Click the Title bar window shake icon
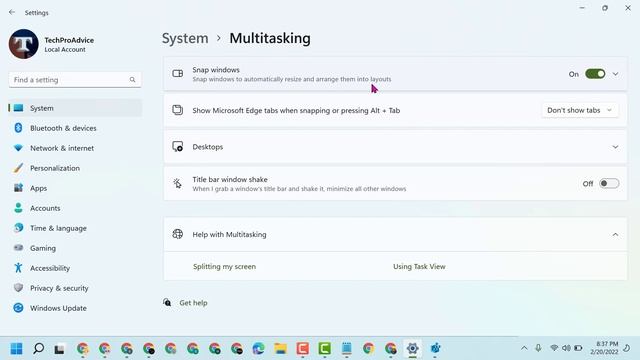 pos(178,183)
